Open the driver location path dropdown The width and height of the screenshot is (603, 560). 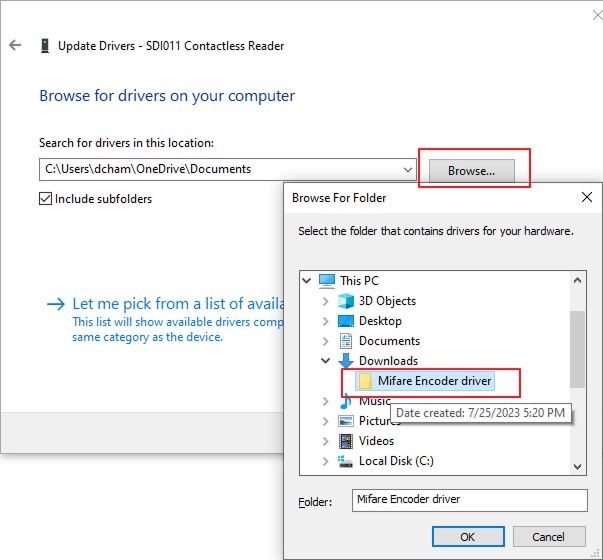point(407,170)
